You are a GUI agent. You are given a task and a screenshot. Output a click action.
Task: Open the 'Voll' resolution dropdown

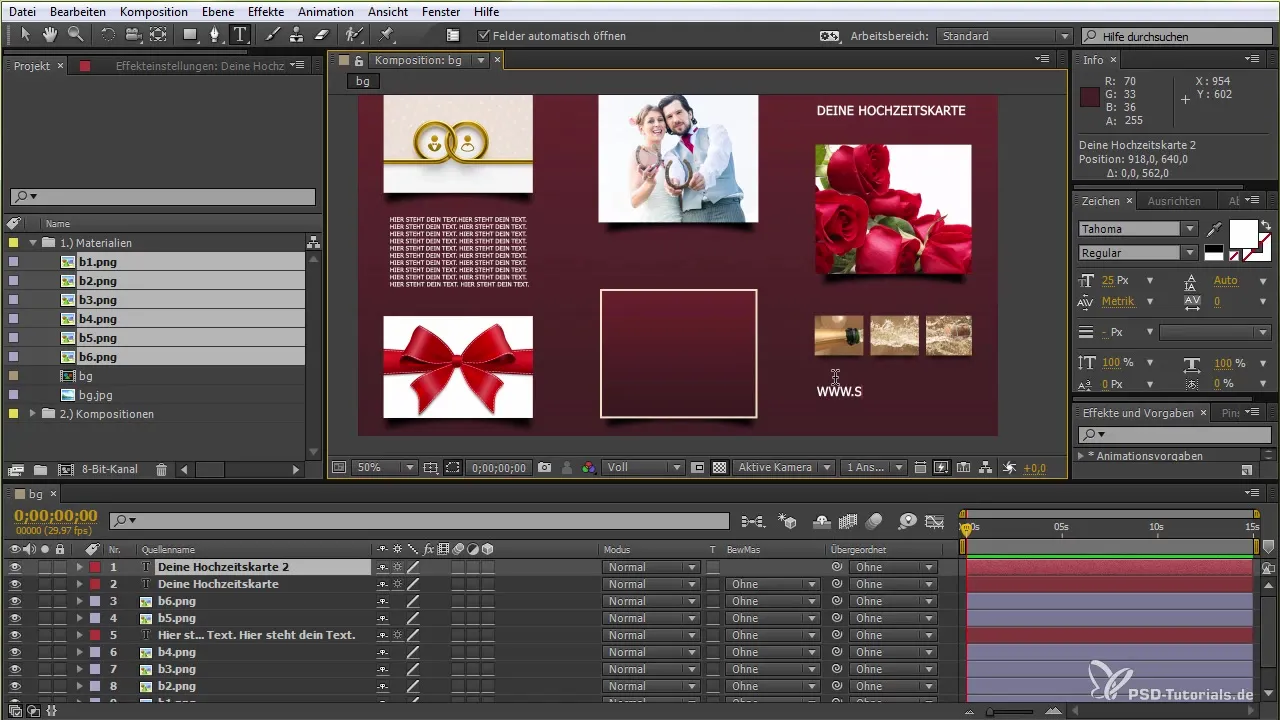coord(643,467)
